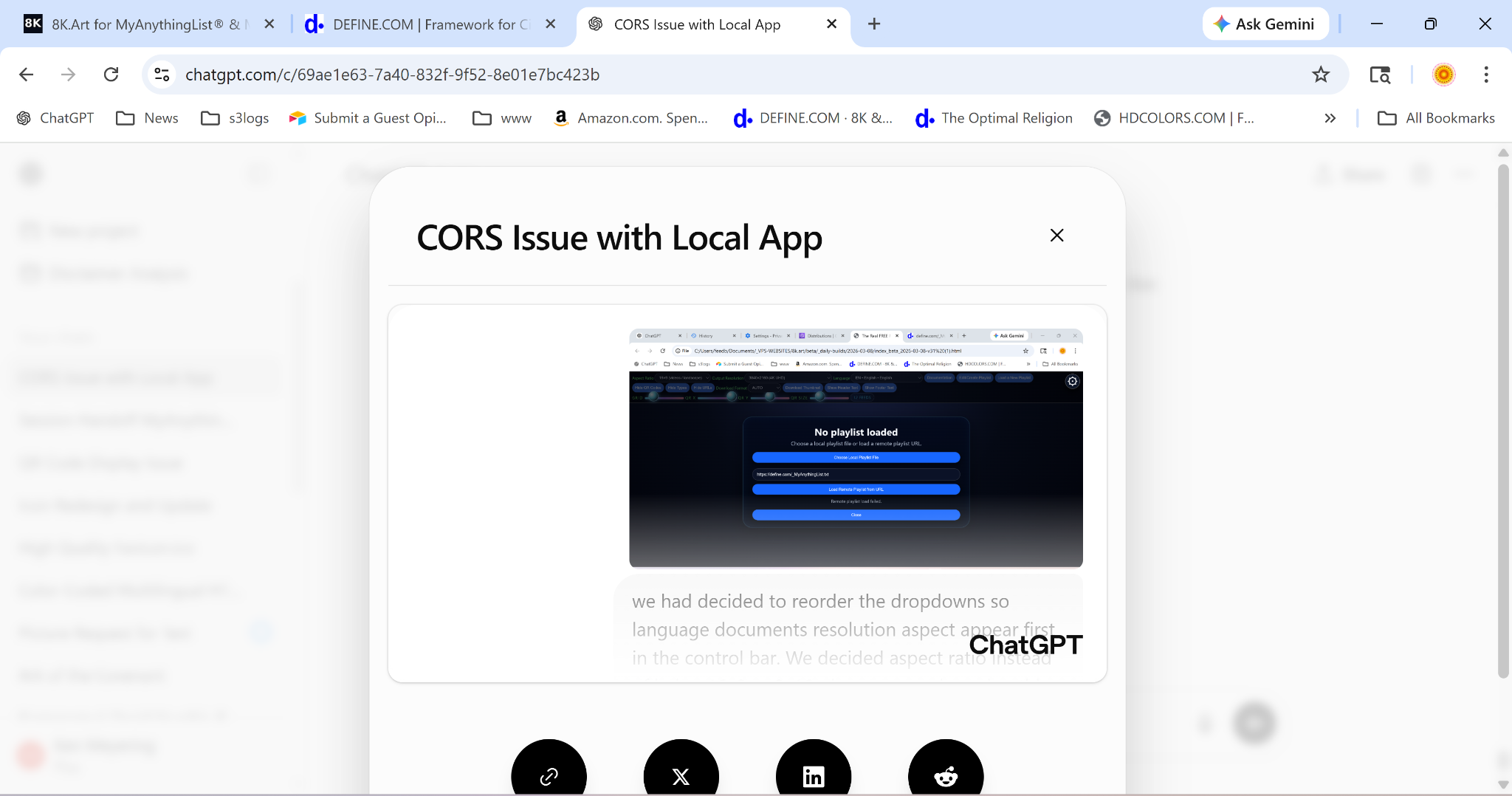
Task: Open the s3logs bookmarks folder
Action: tap(235, 118)
